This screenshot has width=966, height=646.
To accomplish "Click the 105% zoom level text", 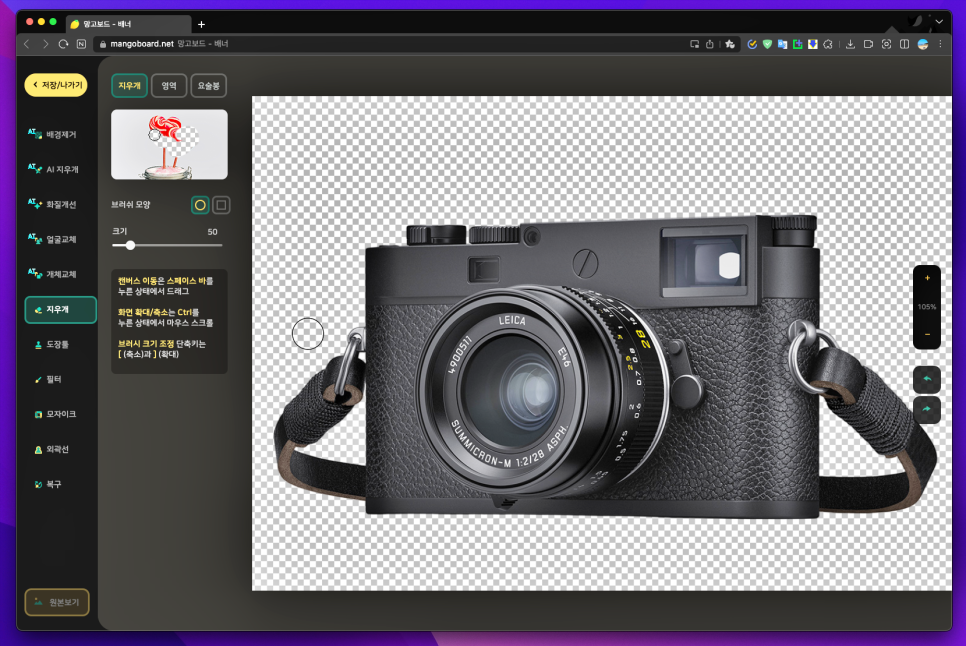I will click(x=927, y=307).
